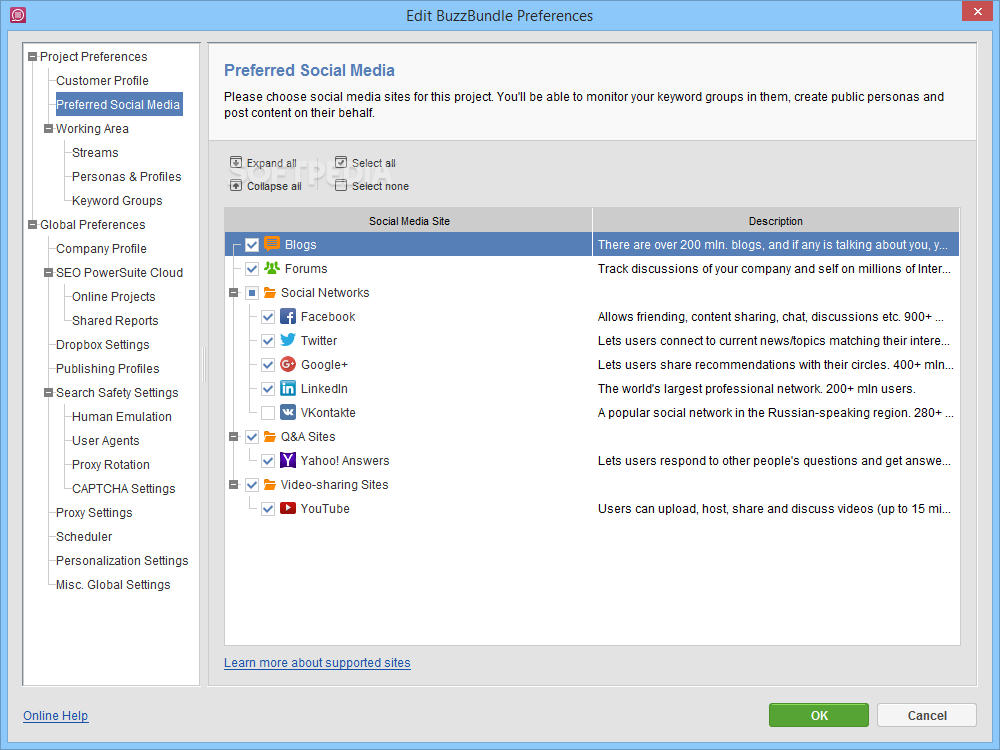This screenshot has height=750, width=1000.
Task: Click the LinkedIn logo icon
Action: tap(288, 388)
